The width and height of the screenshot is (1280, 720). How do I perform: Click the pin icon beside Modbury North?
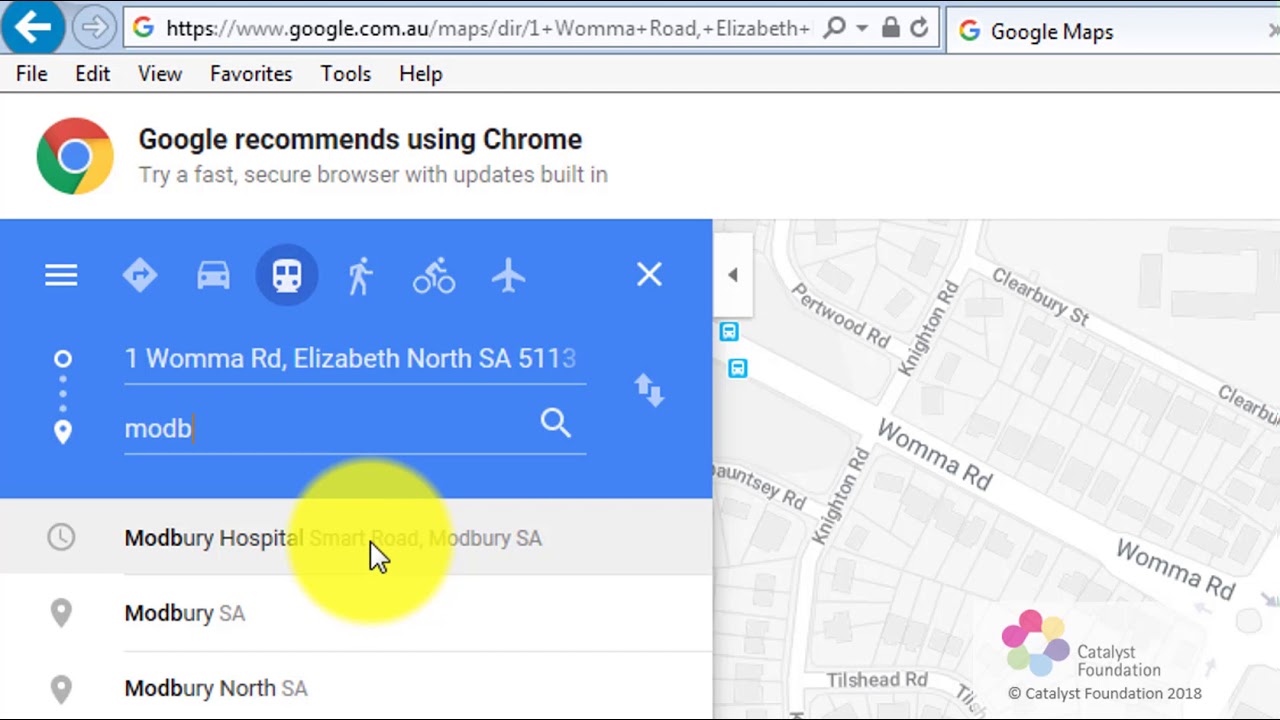[61, 689]
